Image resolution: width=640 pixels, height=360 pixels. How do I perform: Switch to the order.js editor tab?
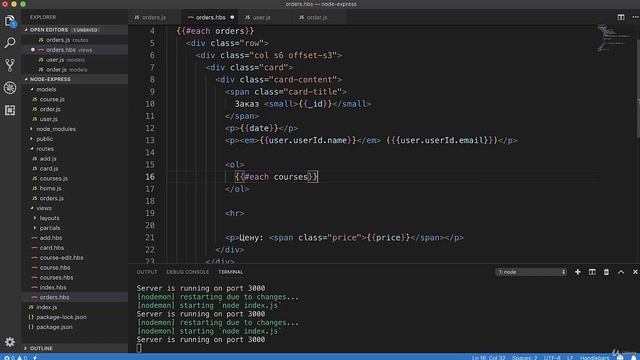[x=317, y=18]
